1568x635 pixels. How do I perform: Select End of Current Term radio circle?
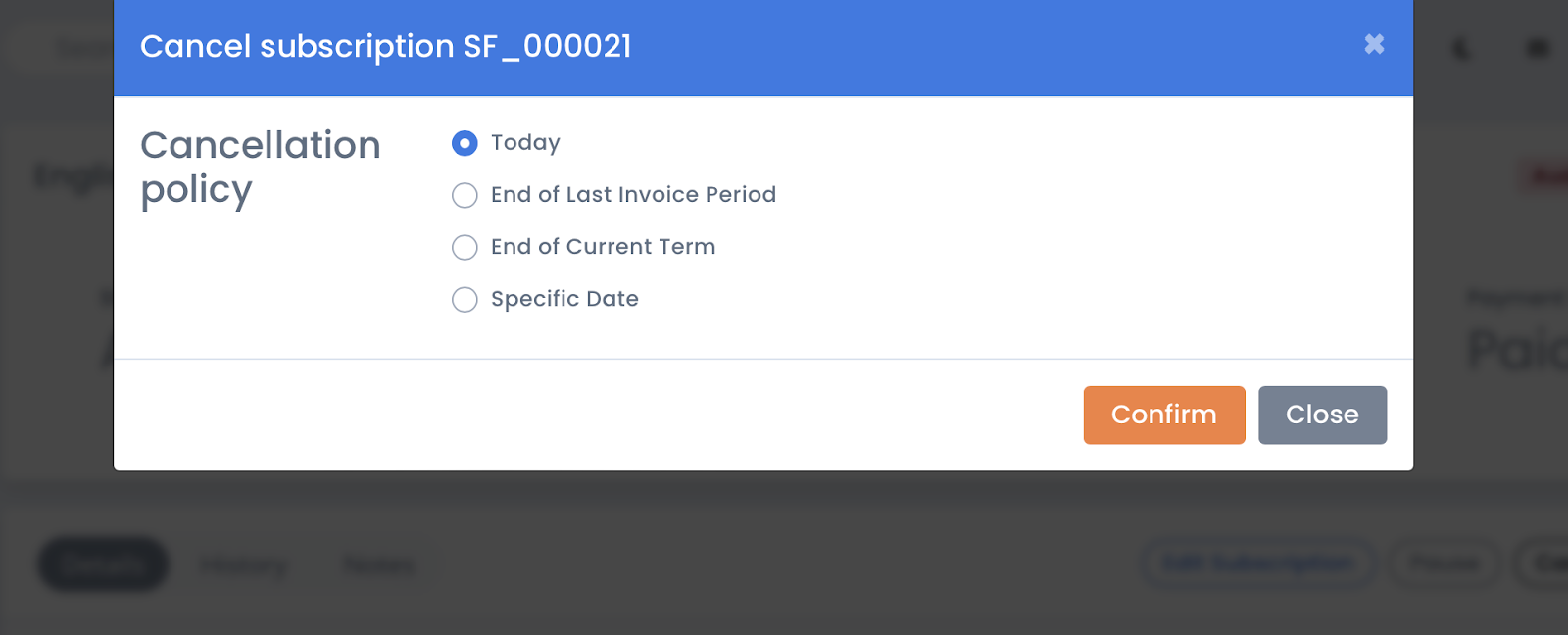click(x=465, y=247)
